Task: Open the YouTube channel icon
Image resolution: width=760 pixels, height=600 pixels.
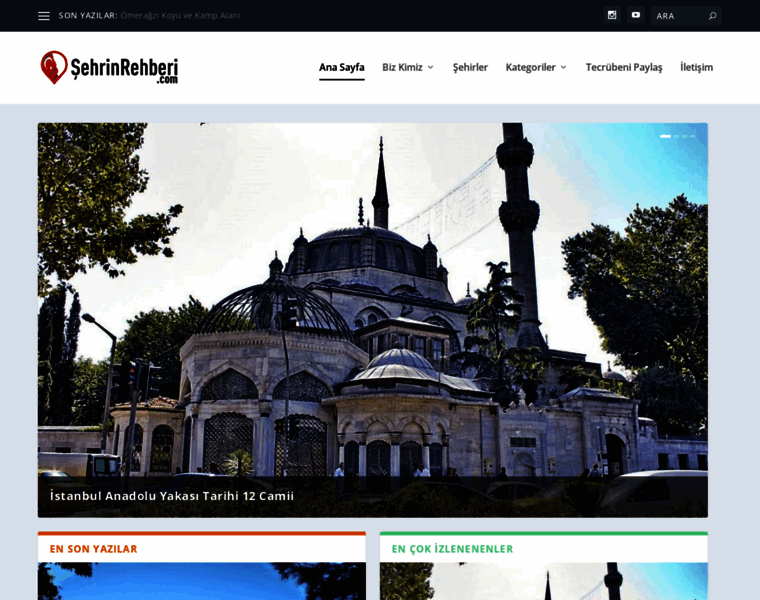Action: [x=635, y=15]
